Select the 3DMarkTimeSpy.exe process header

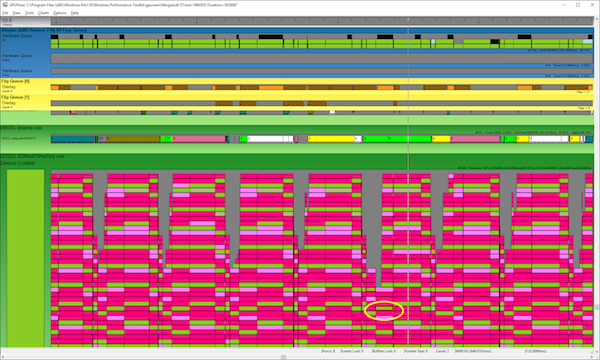pos(32,156)
